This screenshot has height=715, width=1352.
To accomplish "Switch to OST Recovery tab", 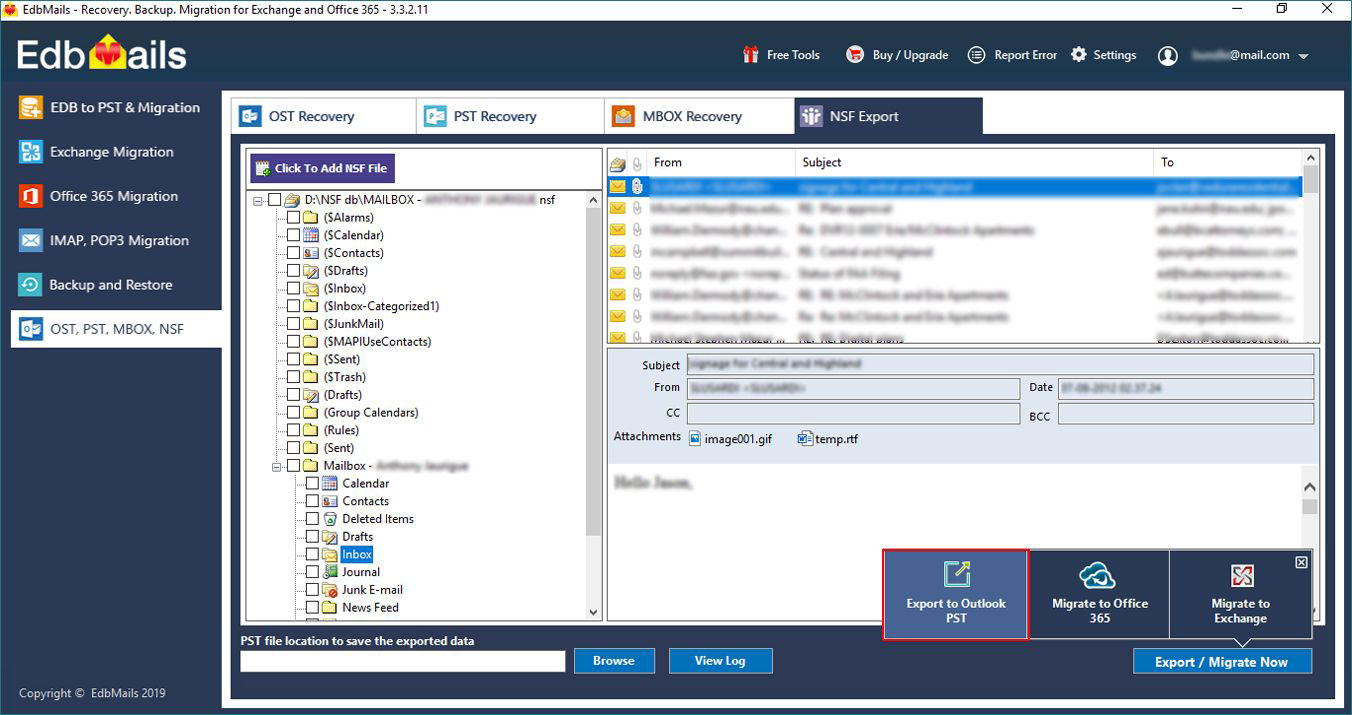I will coord(324,116).
